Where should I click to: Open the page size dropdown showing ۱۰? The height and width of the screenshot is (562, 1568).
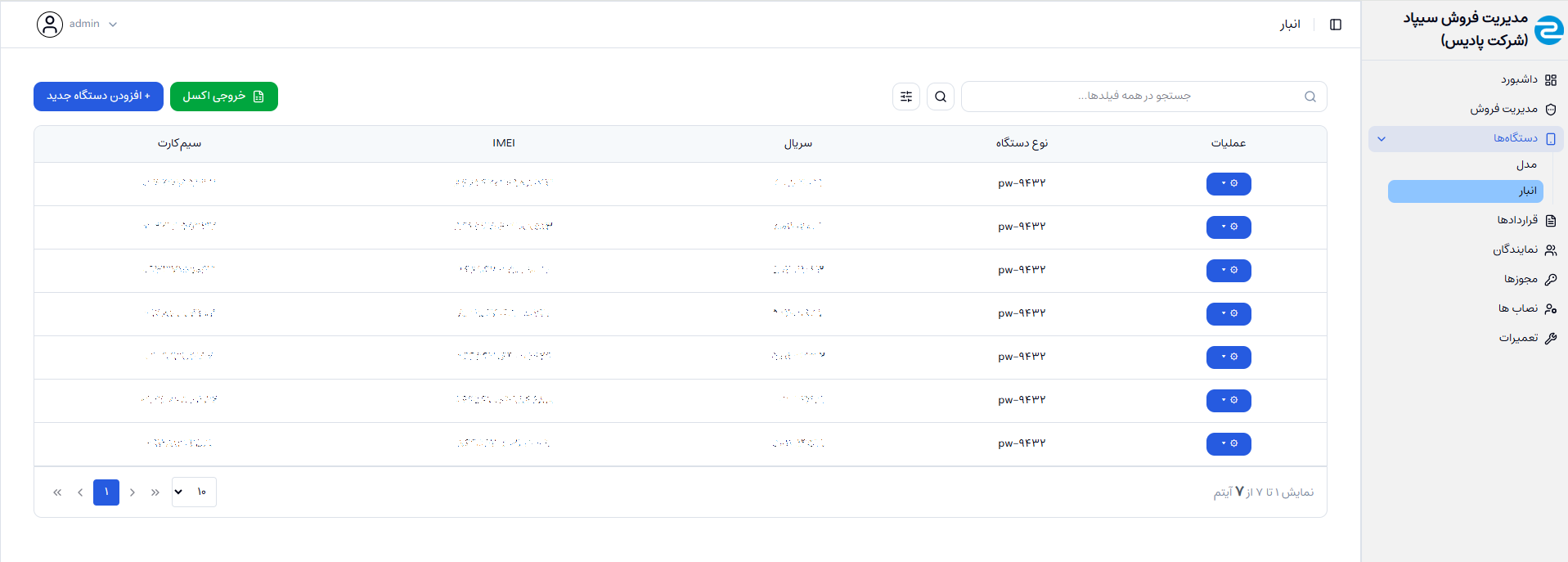tap(194, 492)
